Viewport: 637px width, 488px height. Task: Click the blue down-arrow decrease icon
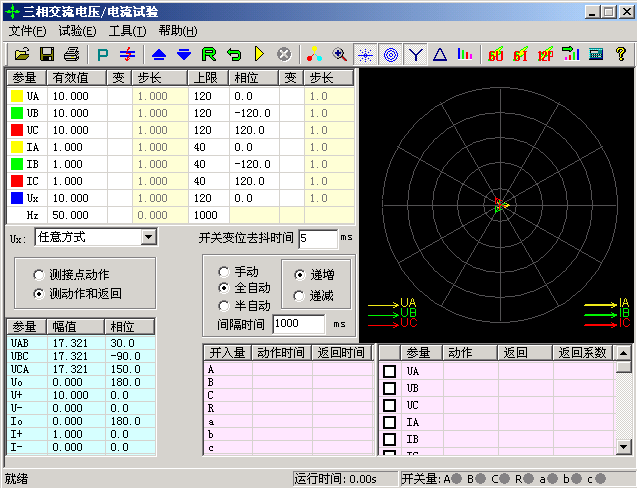click(184, 54)
